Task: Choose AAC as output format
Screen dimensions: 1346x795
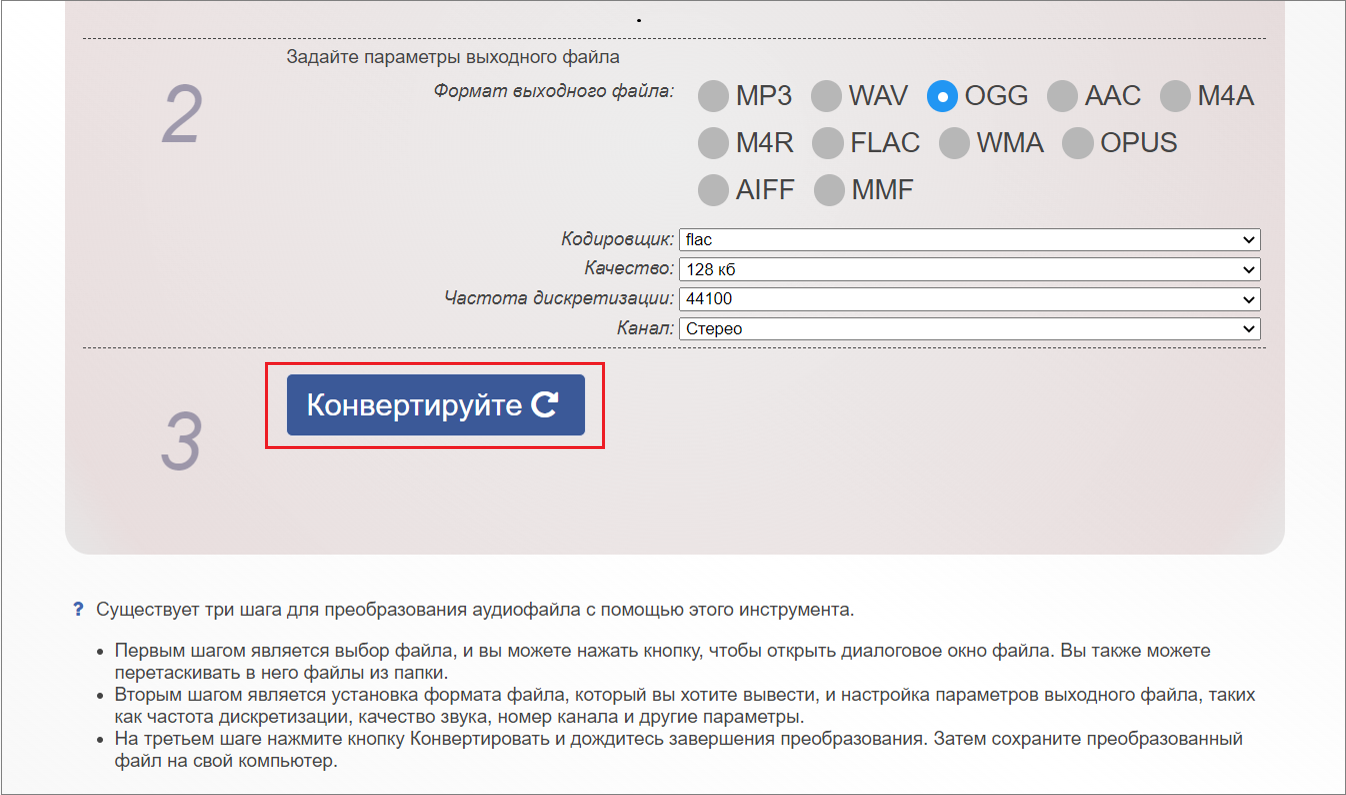Action: [x=1063, y=96]
